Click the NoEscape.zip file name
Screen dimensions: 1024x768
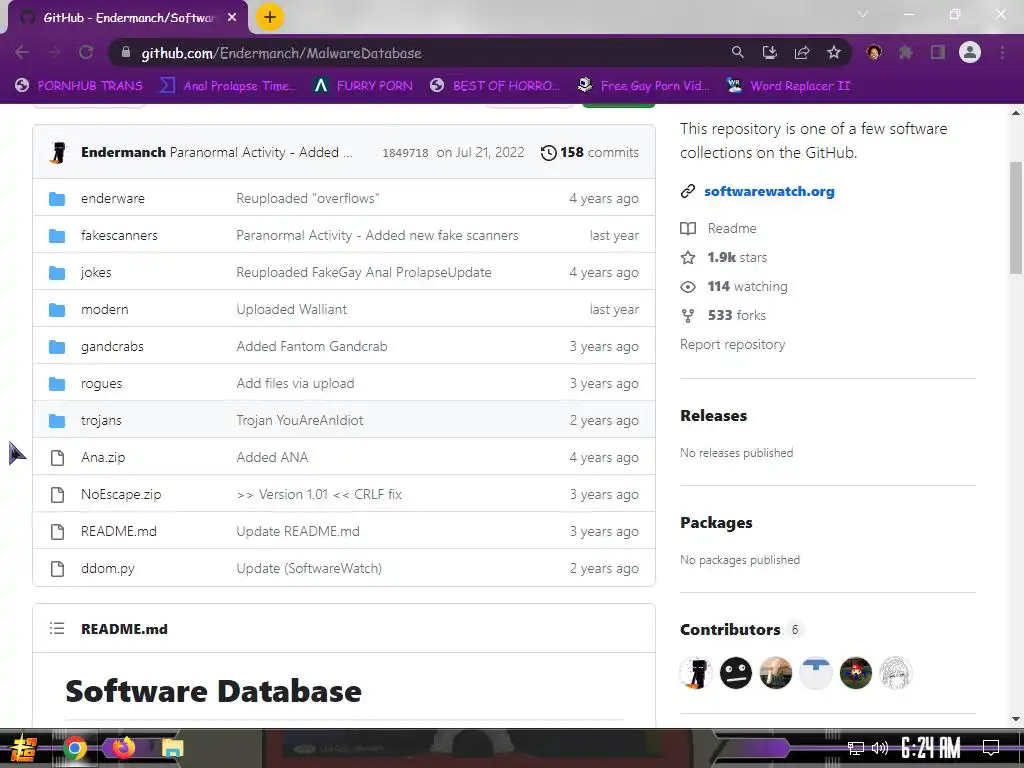coord(121,494)
